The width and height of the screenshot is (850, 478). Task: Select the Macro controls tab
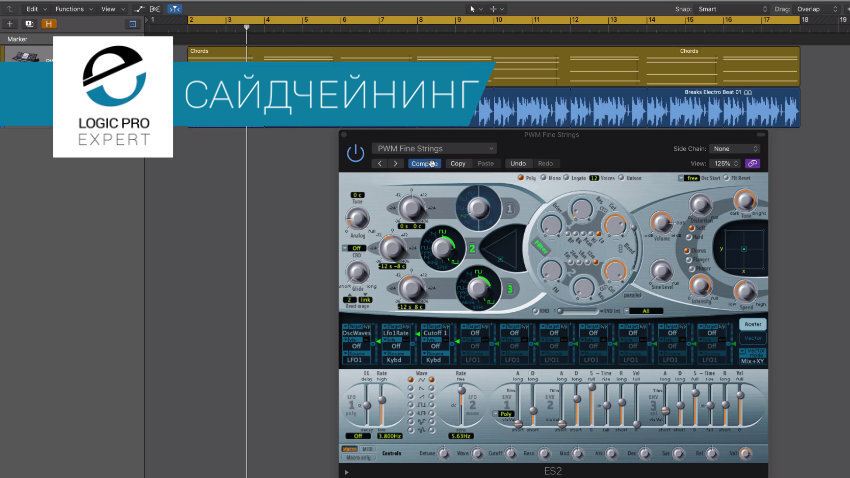[350, 449]
